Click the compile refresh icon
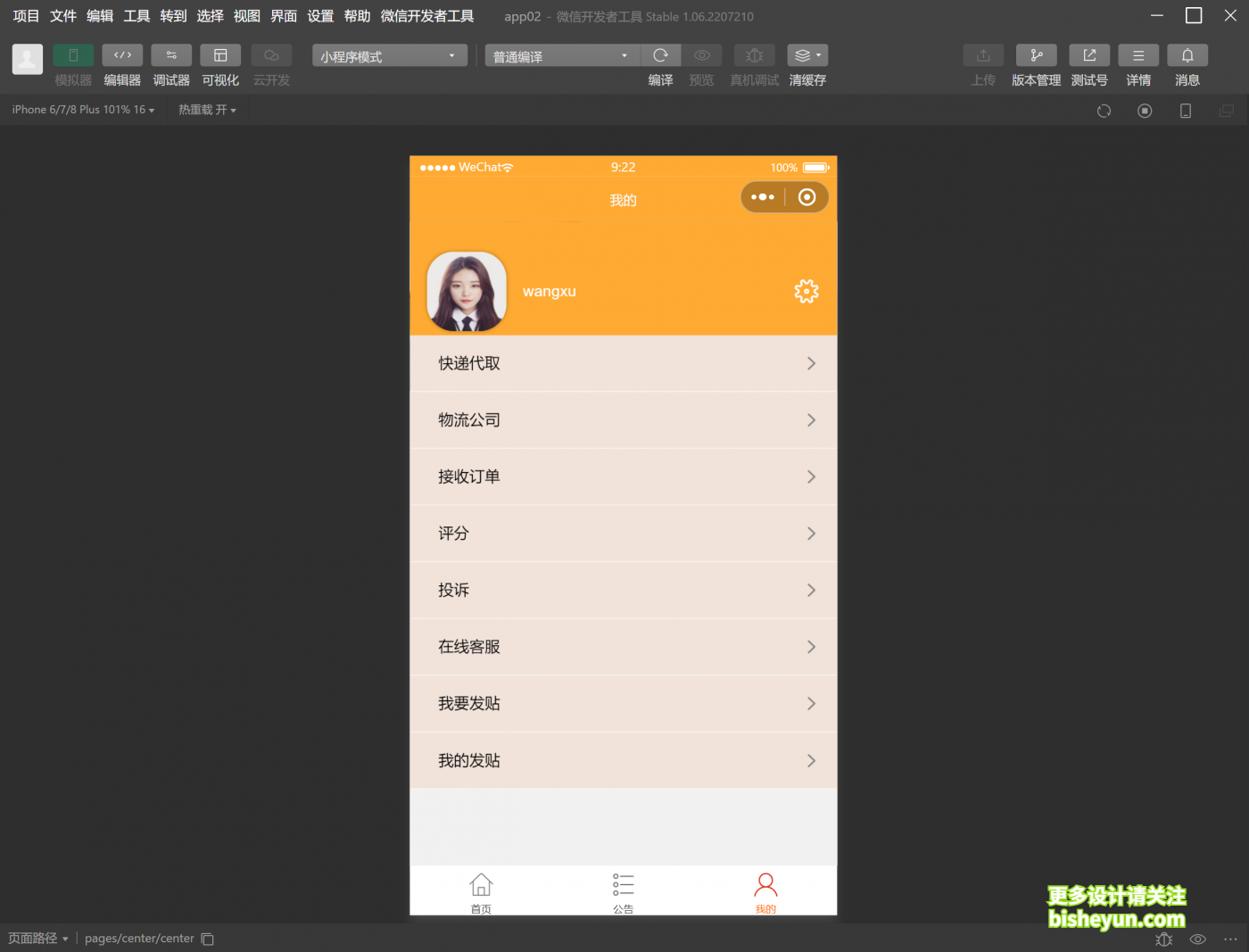1249x952 pixels. tap(661, 55)
